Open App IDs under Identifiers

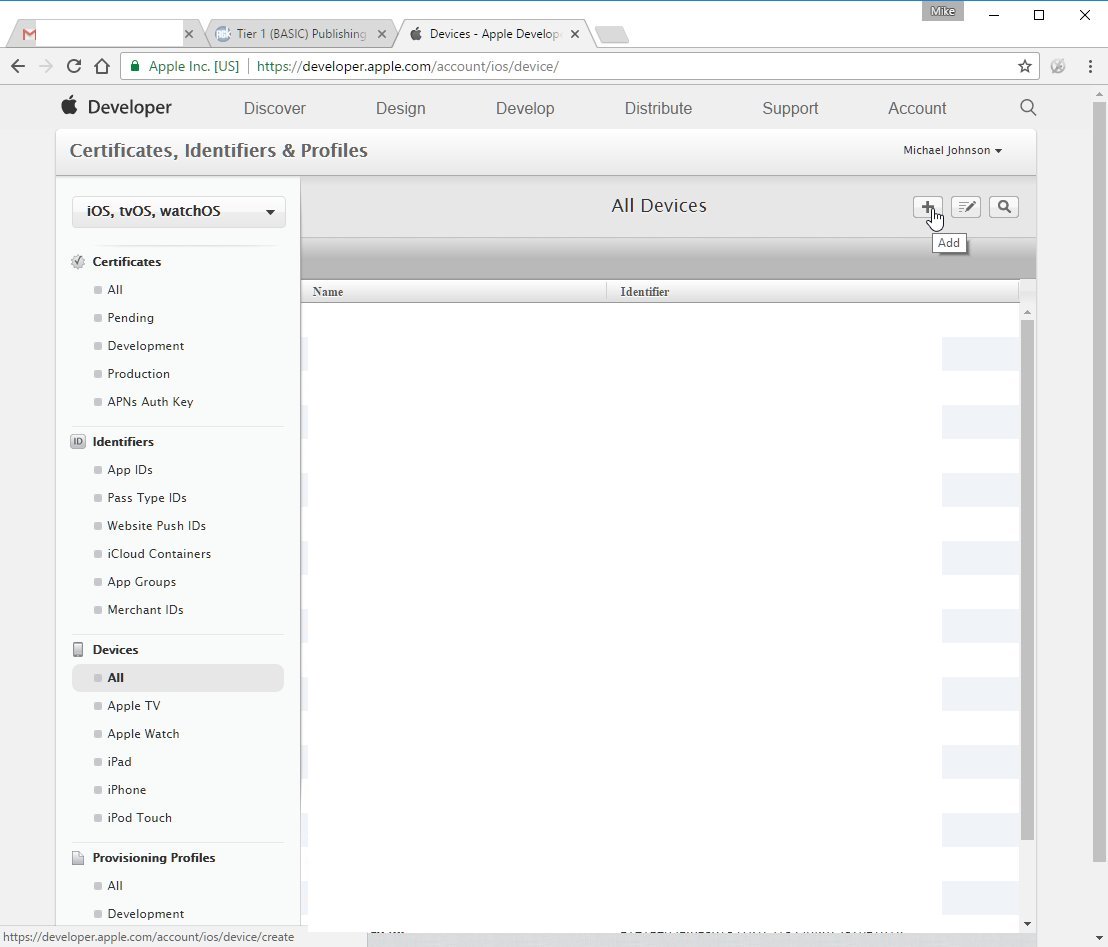click(x=130, y=470)
